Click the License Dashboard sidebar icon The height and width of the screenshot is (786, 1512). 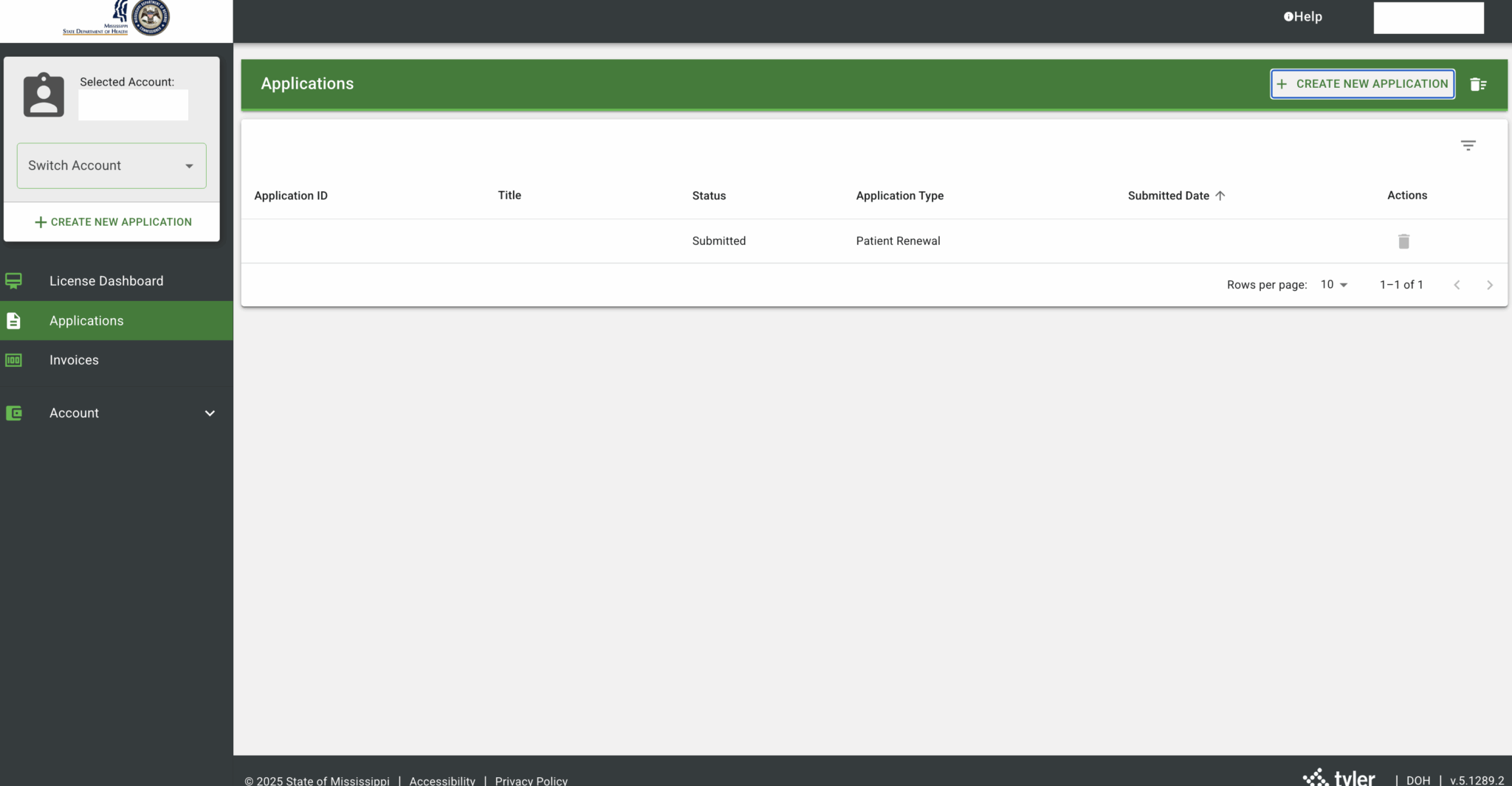14,281
